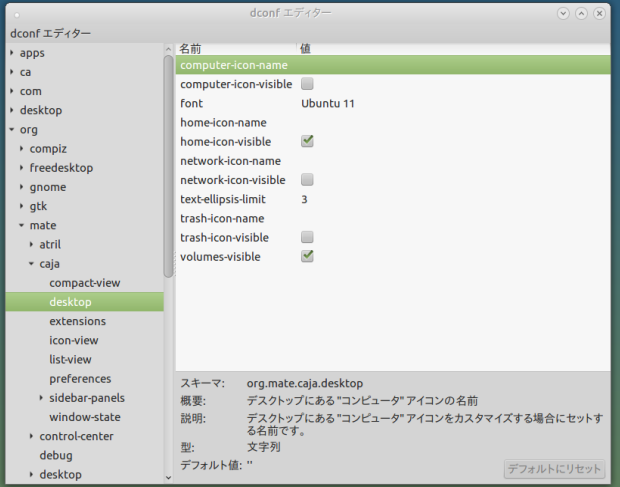Select the text-ellipsis-limit key

pyautogui.click(x=223, y=199)
